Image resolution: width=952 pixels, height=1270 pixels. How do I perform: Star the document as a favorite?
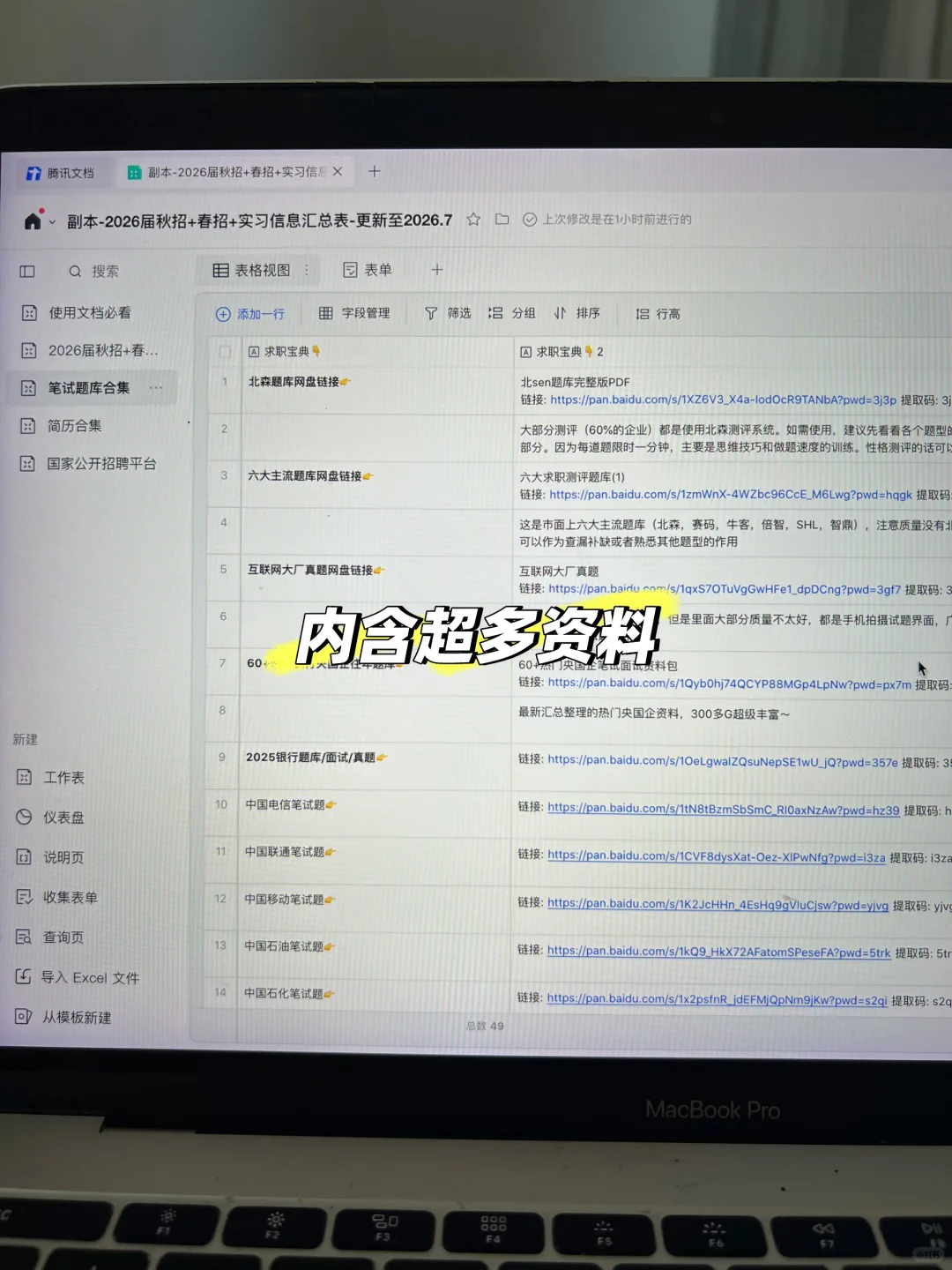coord(473,220)
